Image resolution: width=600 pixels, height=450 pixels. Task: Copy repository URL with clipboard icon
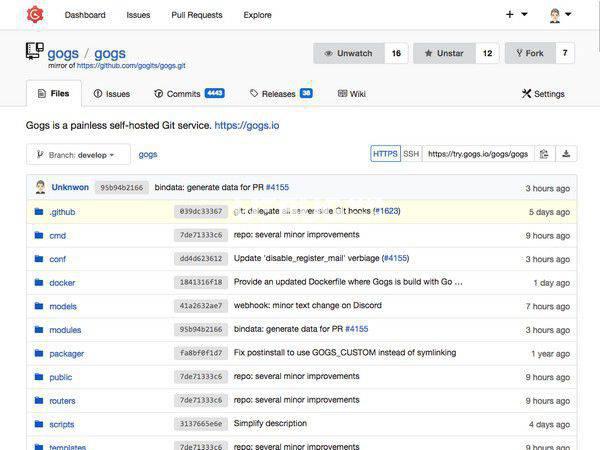pyautogui.click(x=544, y=154)
